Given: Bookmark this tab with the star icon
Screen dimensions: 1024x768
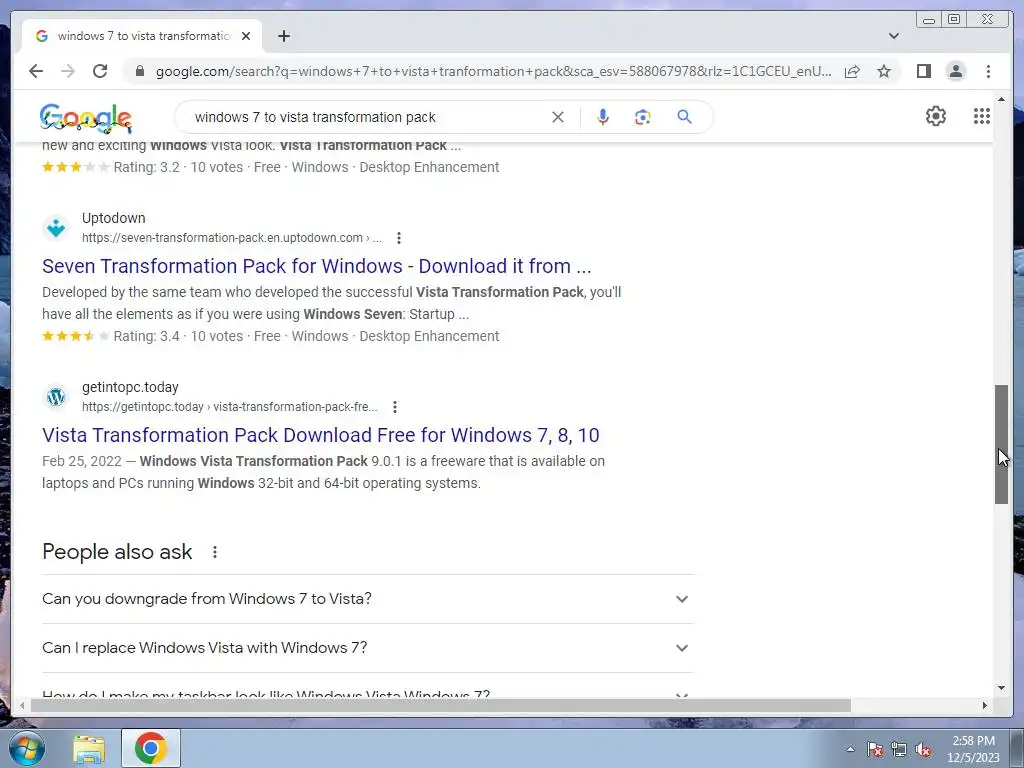Looking at the screenshot, I should click(x=884, y=71).
